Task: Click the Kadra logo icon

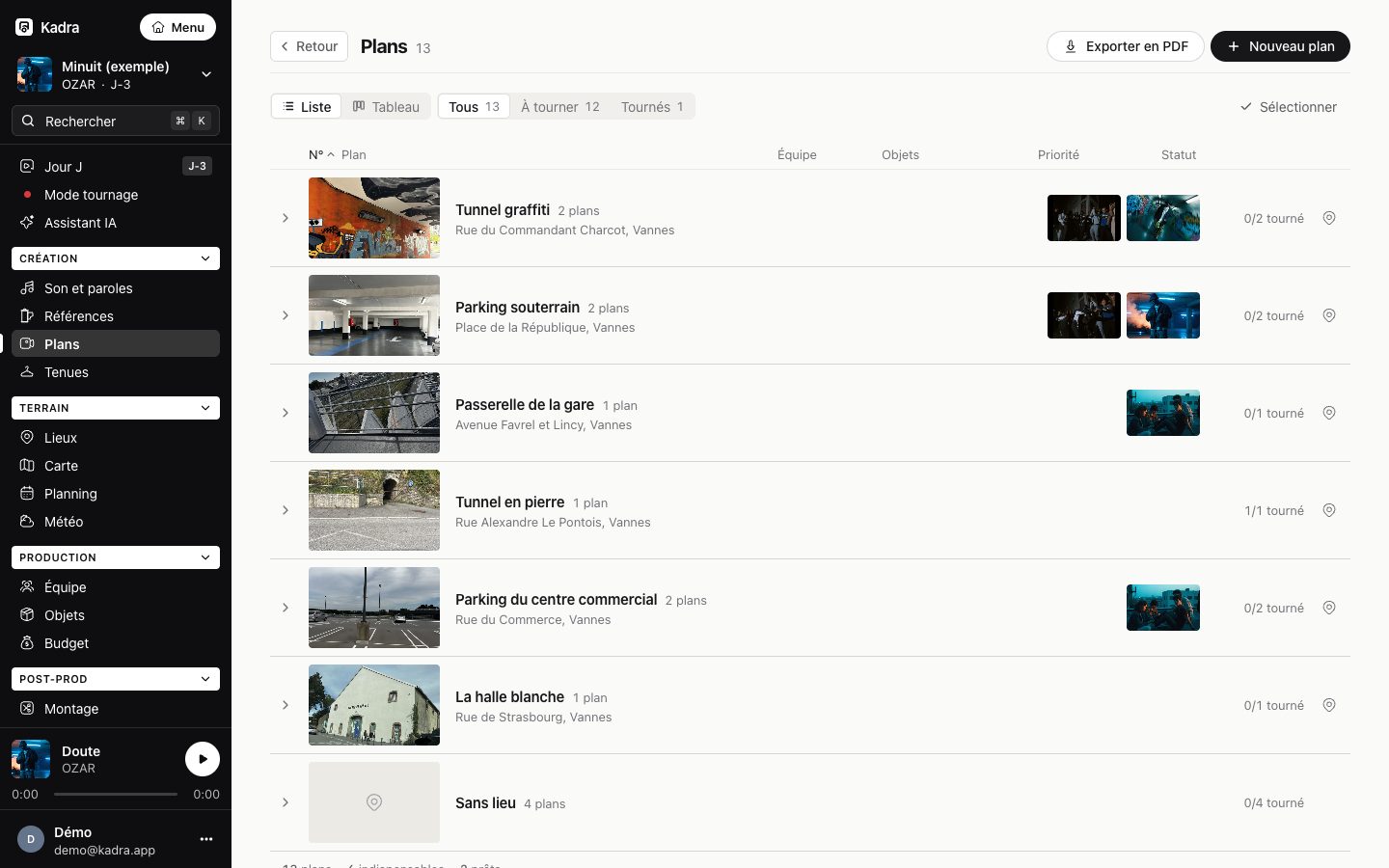Action: click(24, 27)
